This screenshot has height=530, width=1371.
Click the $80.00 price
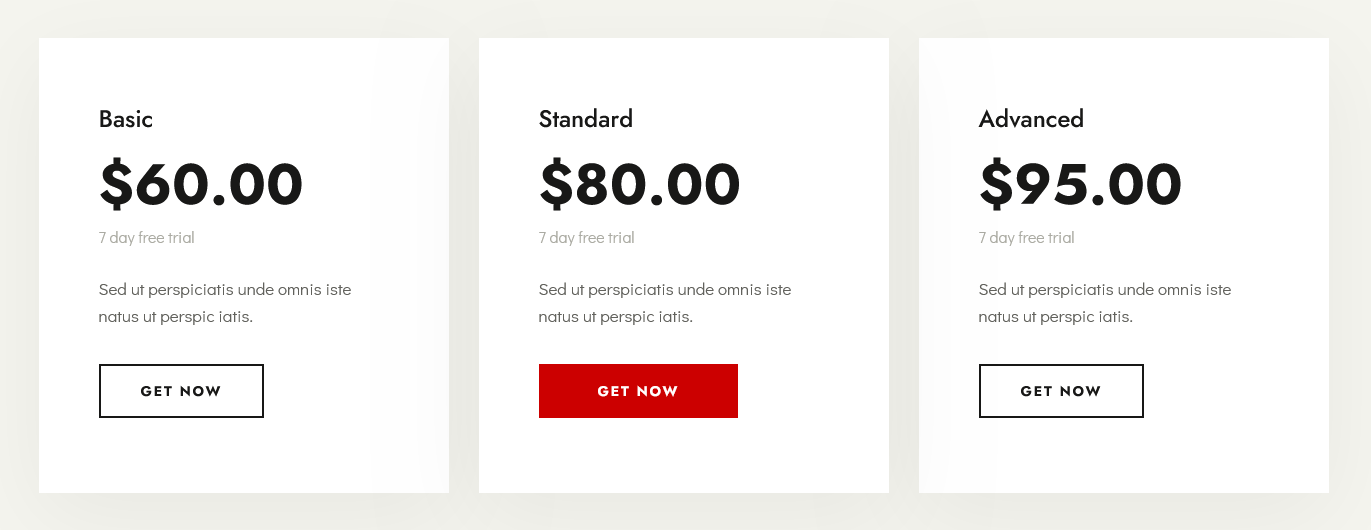coord(640,184)
